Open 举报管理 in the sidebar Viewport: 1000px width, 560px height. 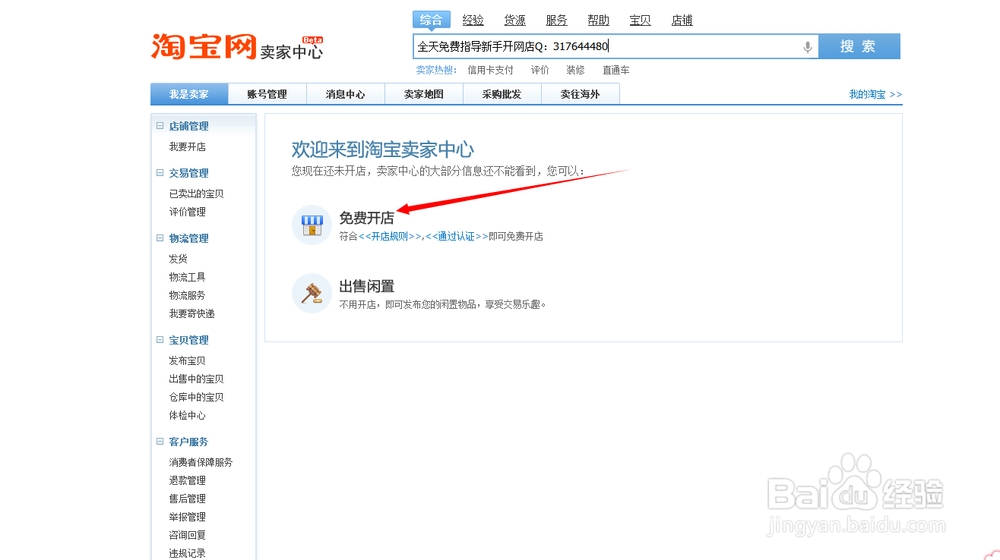(188, 517)
